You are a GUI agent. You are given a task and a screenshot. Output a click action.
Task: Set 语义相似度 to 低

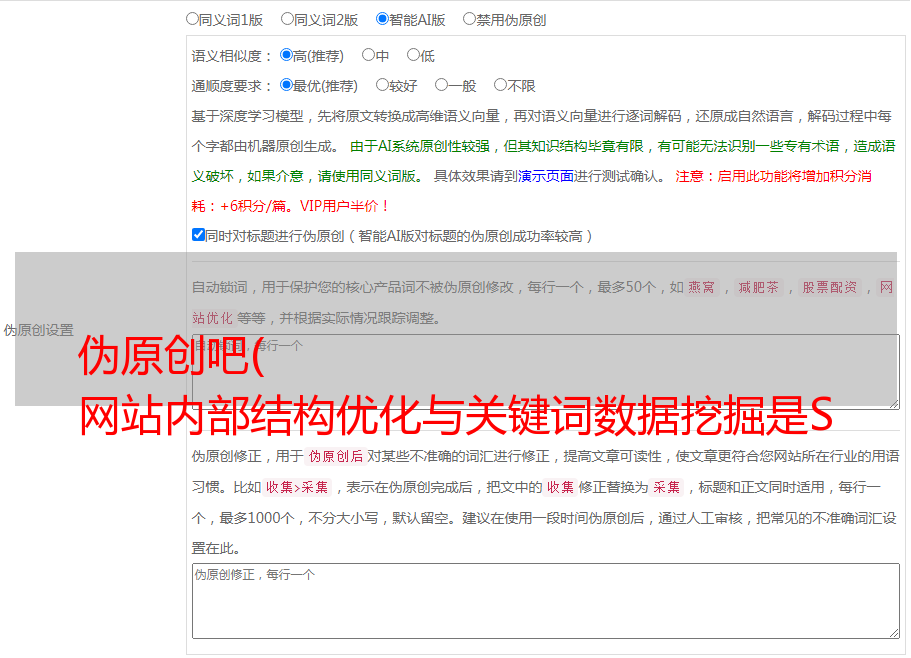pos(413,55)
